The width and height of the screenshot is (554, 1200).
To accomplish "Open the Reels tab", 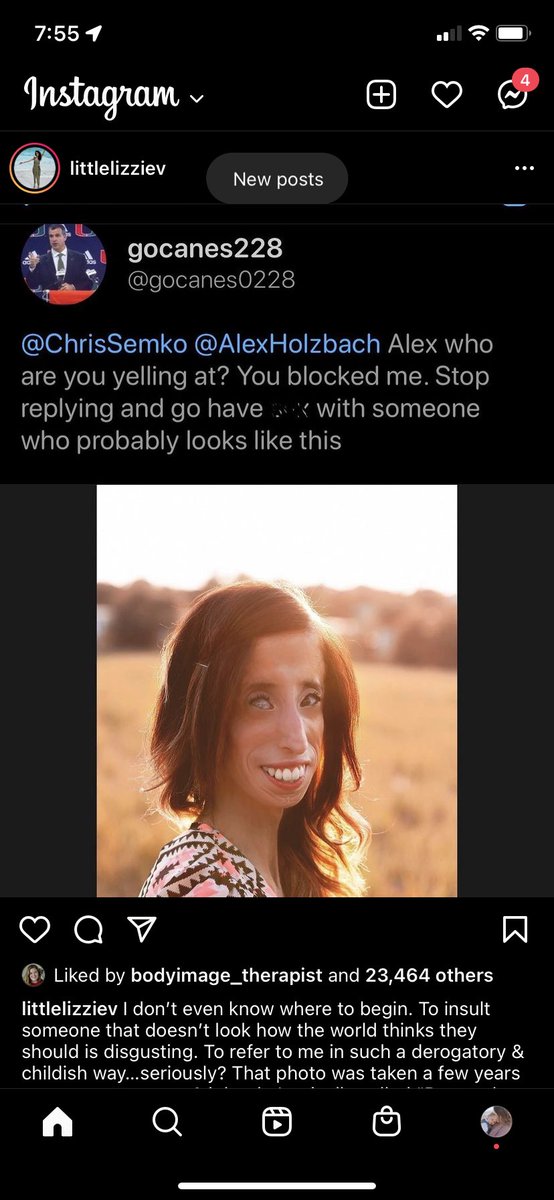I will [277, 1122].
